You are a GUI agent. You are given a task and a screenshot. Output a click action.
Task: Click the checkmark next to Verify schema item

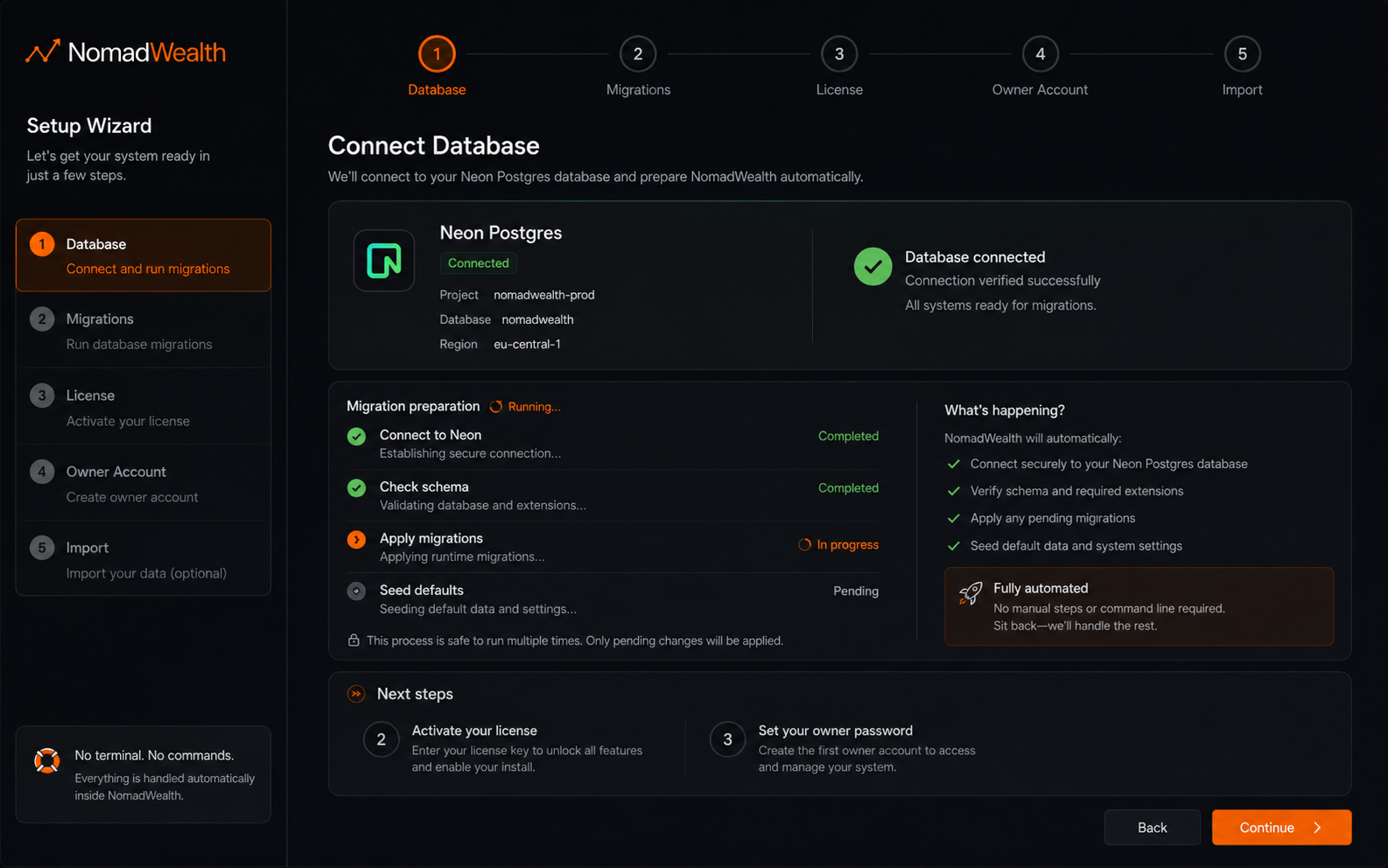[954, 491]
